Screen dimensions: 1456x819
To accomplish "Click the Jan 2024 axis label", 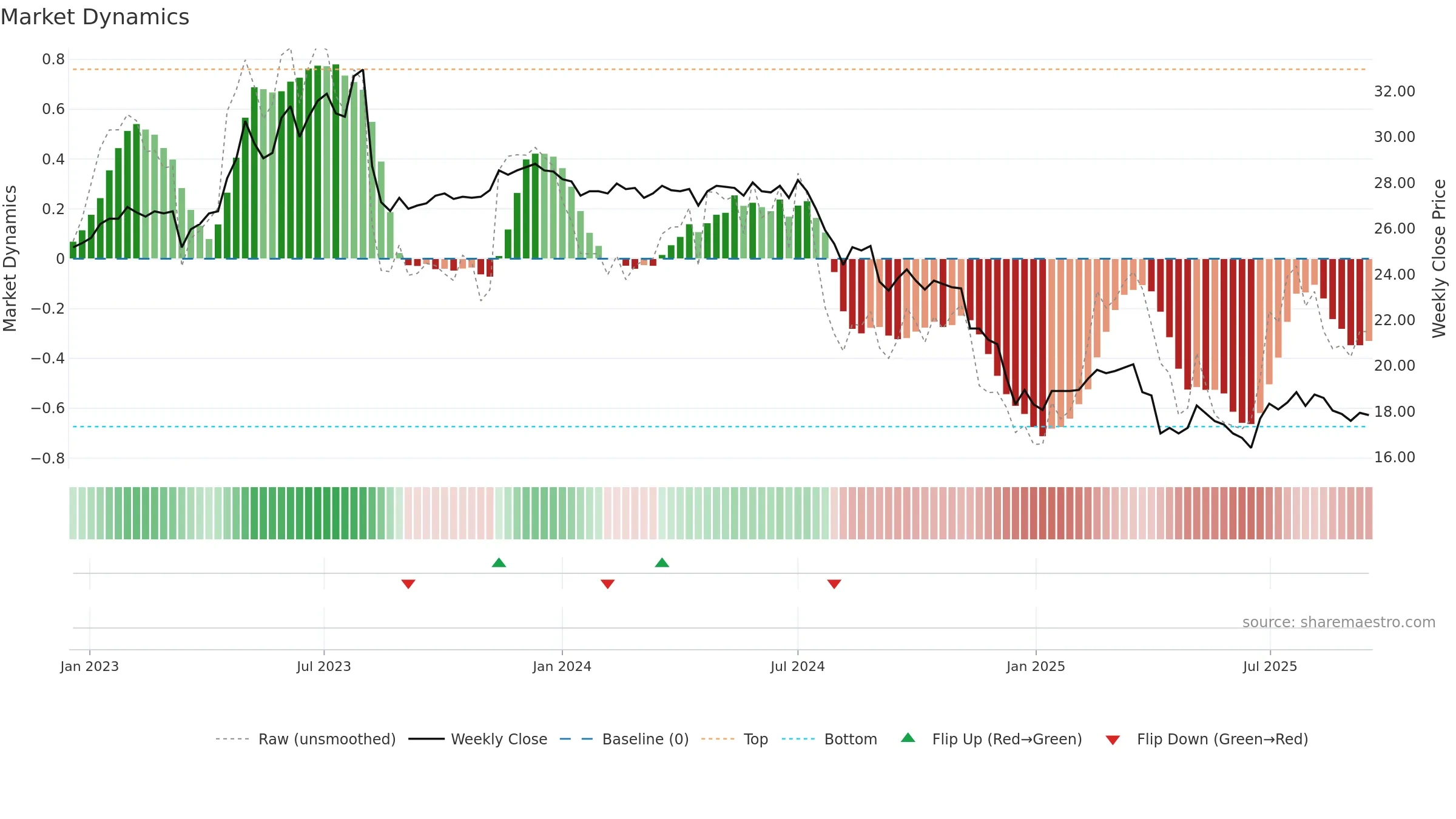I will [562, 666].
